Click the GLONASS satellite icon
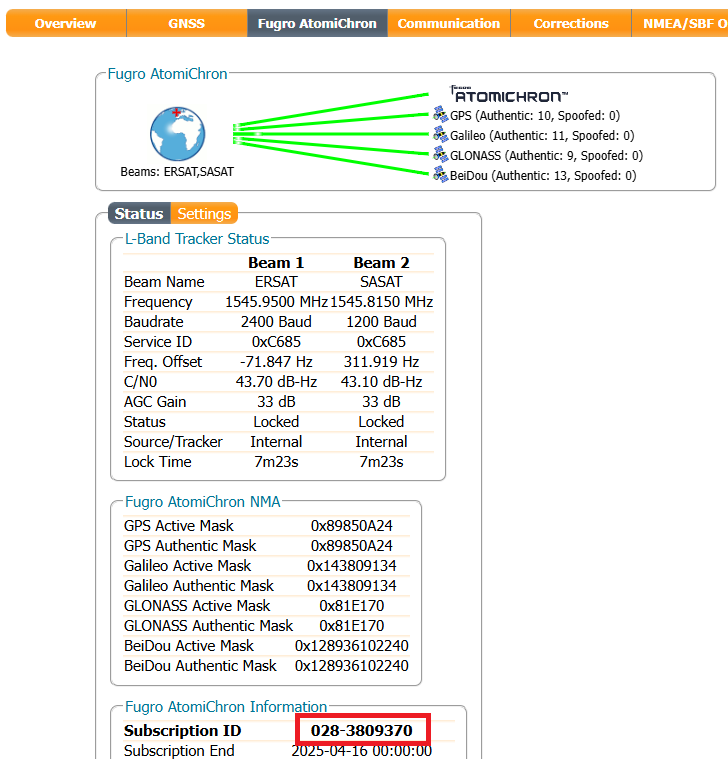Viewport: 728px width, 759px height. 440,155
